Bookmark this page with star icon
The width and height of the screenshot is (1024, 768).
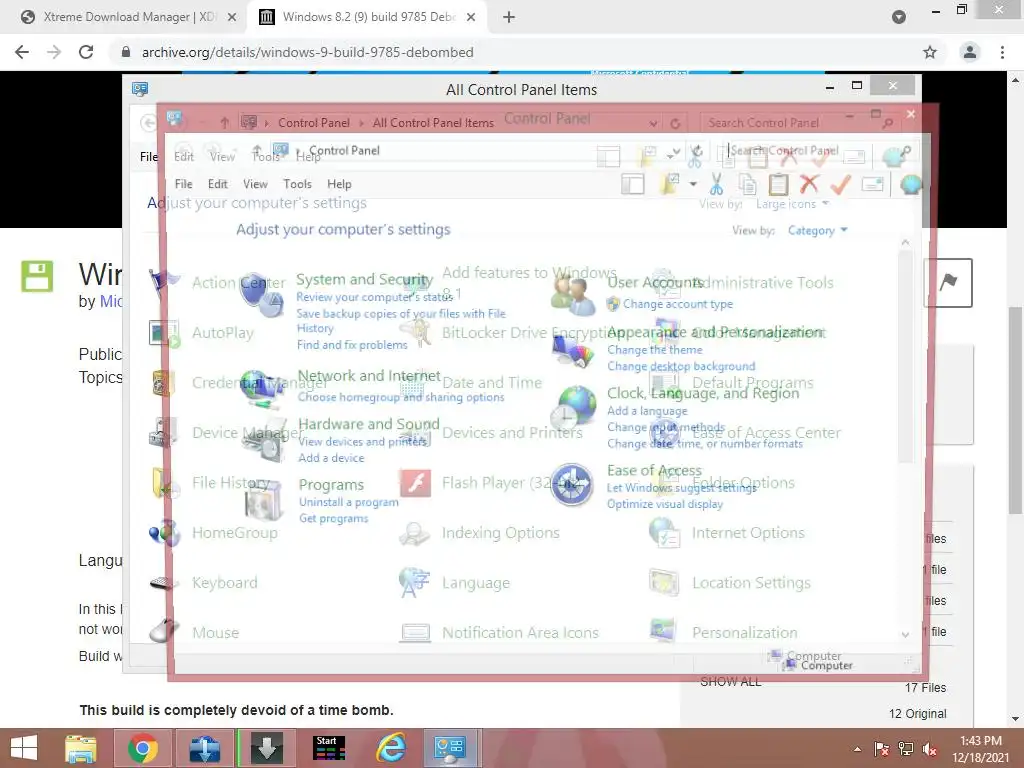[x=930, y=52]
